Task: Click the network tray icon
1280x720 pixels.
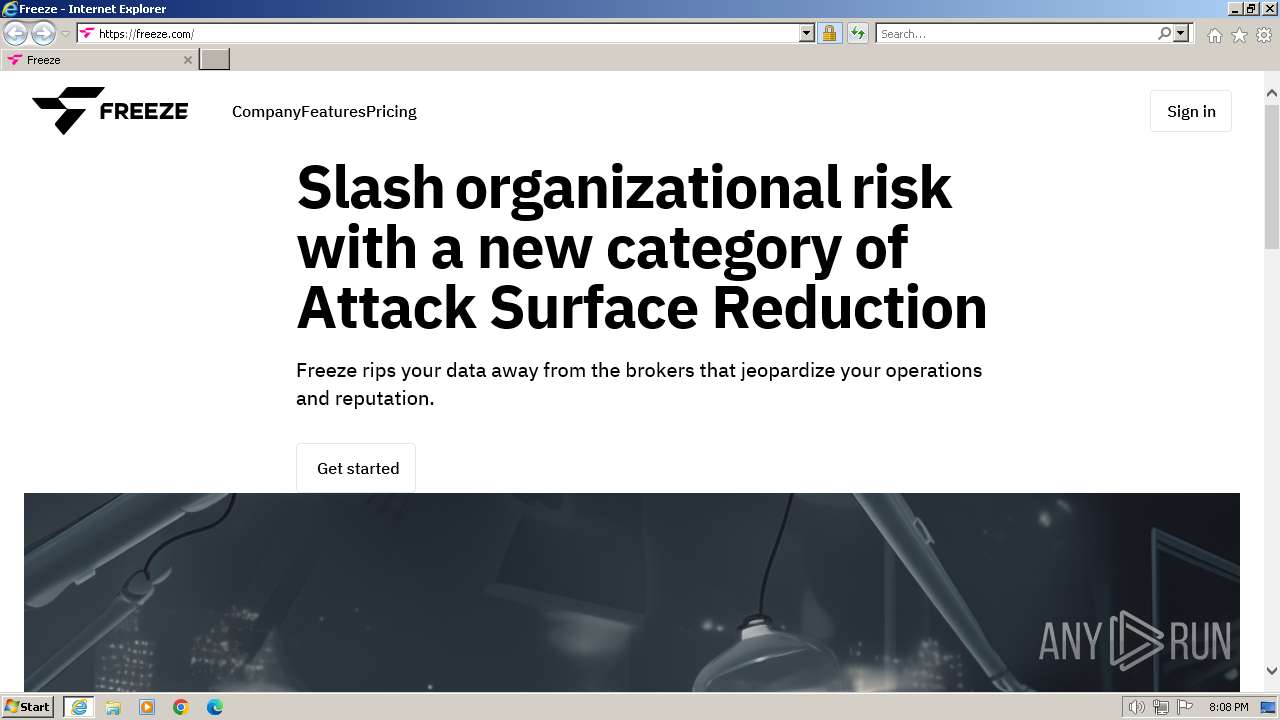Action: click(1161, 707)
